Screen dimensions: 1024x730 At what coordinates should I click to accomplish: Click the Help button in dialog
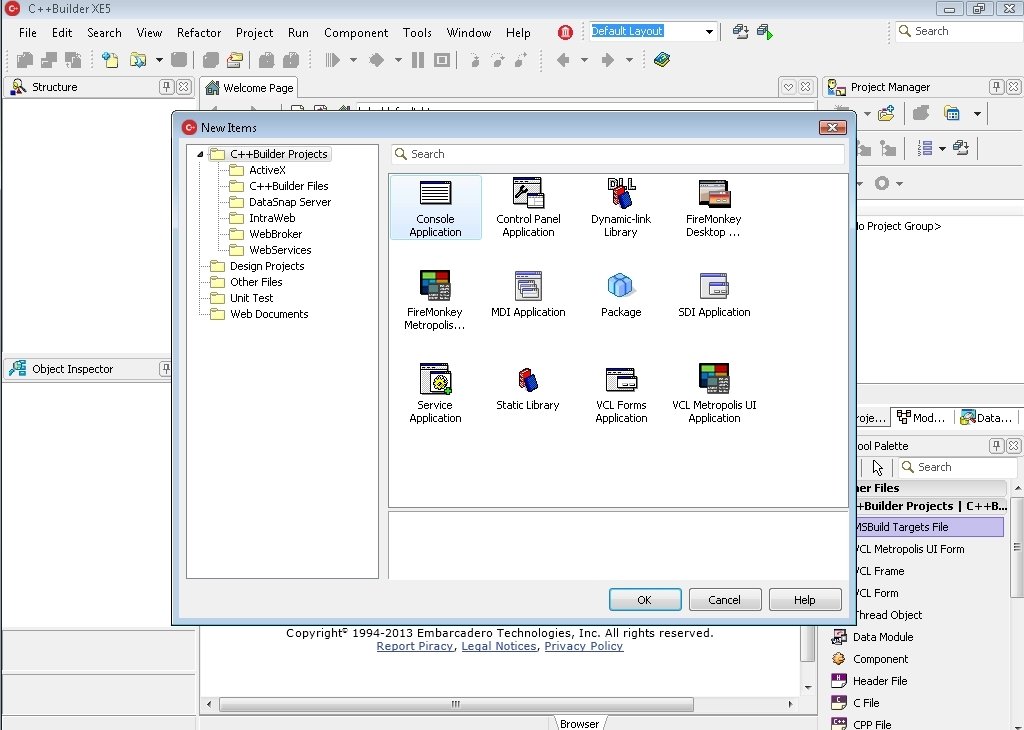805,599
